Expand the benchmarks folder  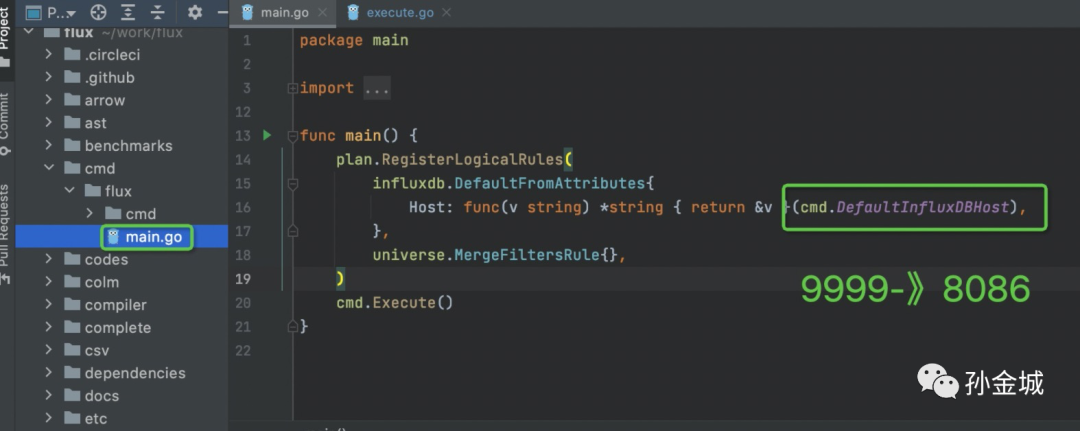tap(49, 146)
